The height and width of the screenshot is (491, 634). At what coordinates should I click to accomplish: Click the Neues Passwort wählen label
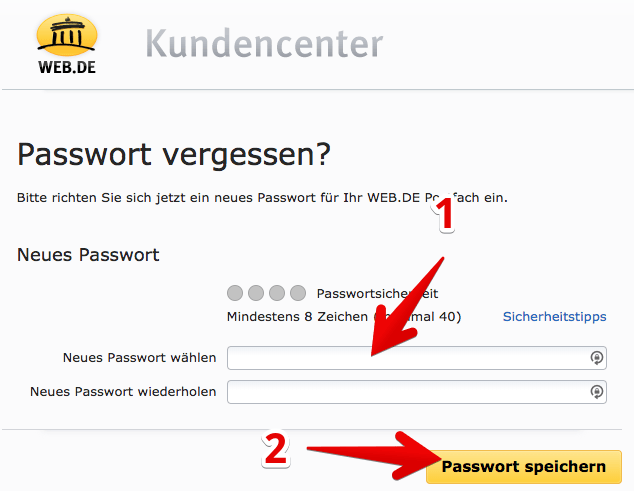click(139, 358)
